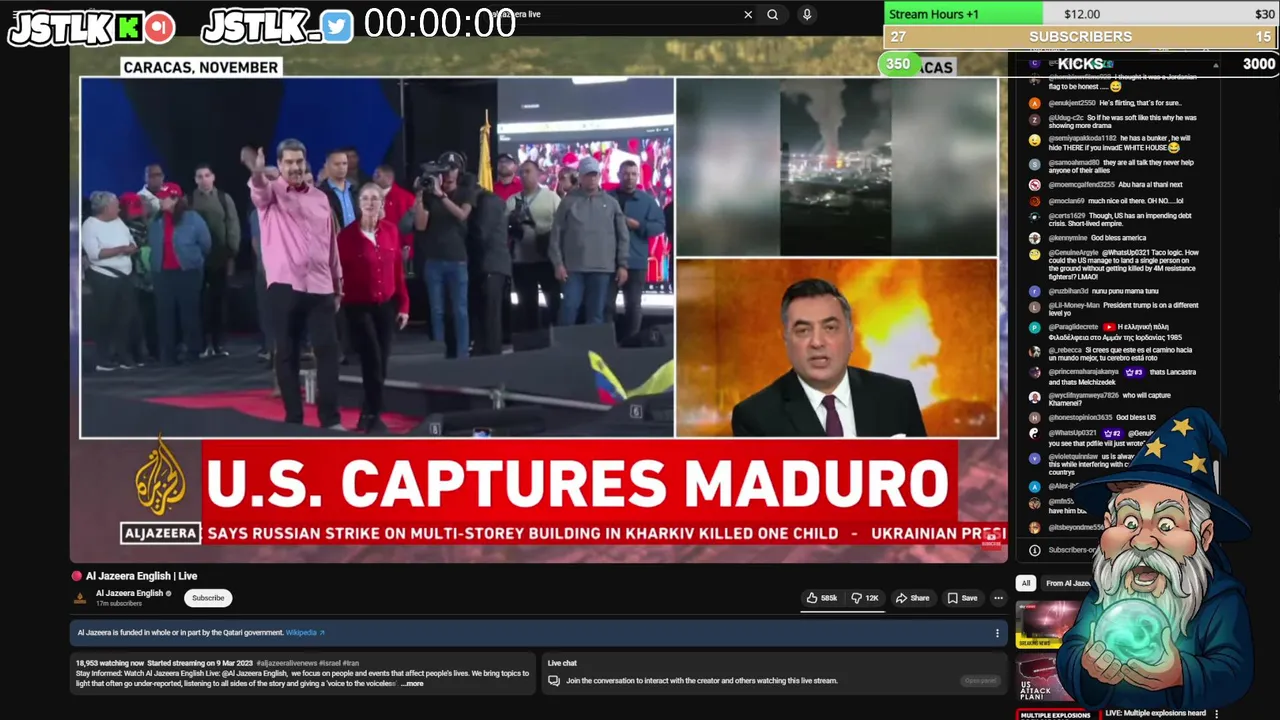Click the Twitter bird icon in overlay

pyautogui.click(x=338, y=27)
